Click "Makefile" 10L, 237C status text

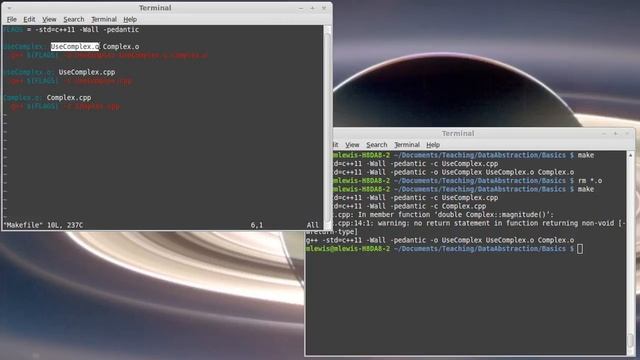click(43, 225)
